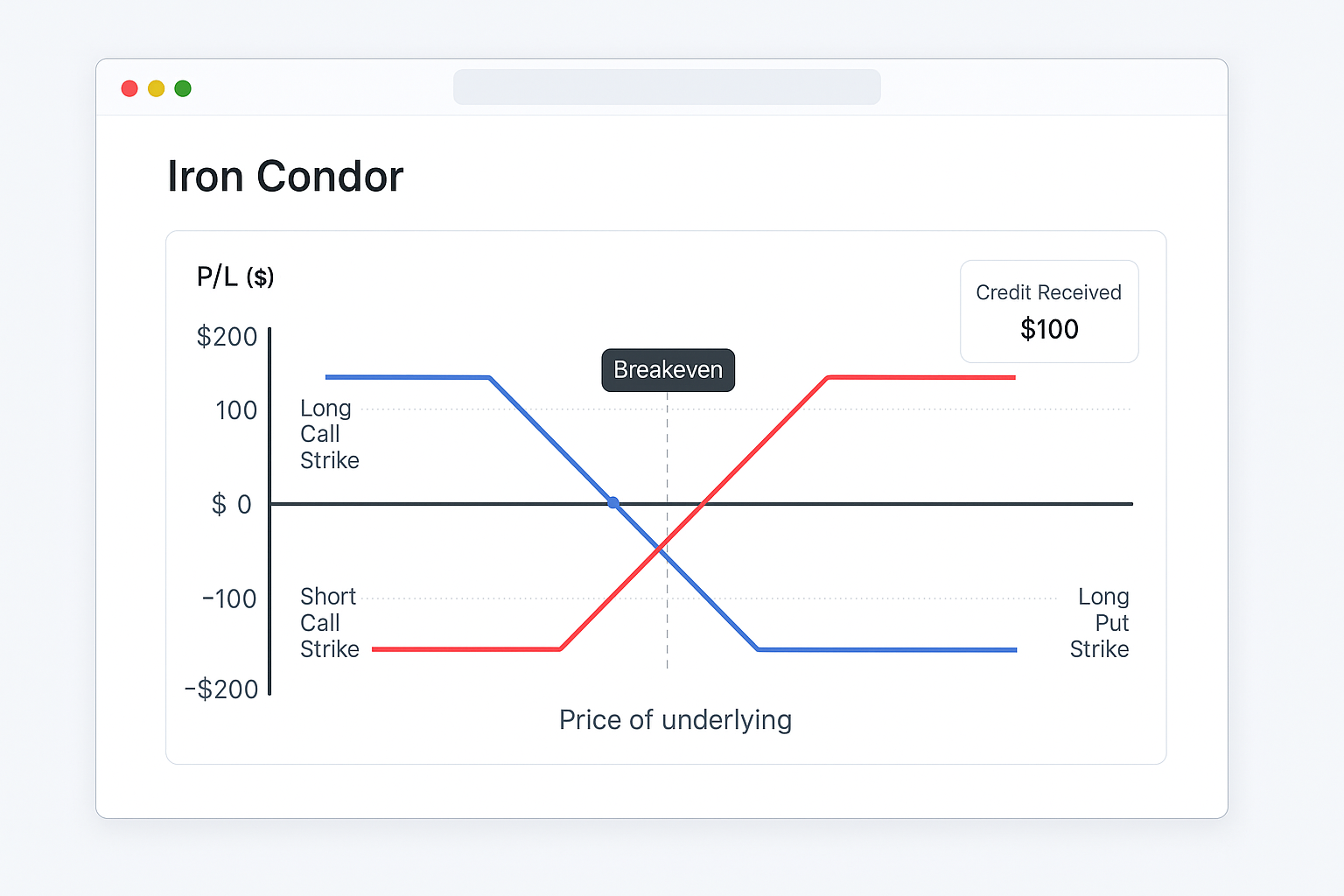The image size is (1344, 896).
Task: Click the Price of underlying axis title
Action: click(x=675, y=720)
